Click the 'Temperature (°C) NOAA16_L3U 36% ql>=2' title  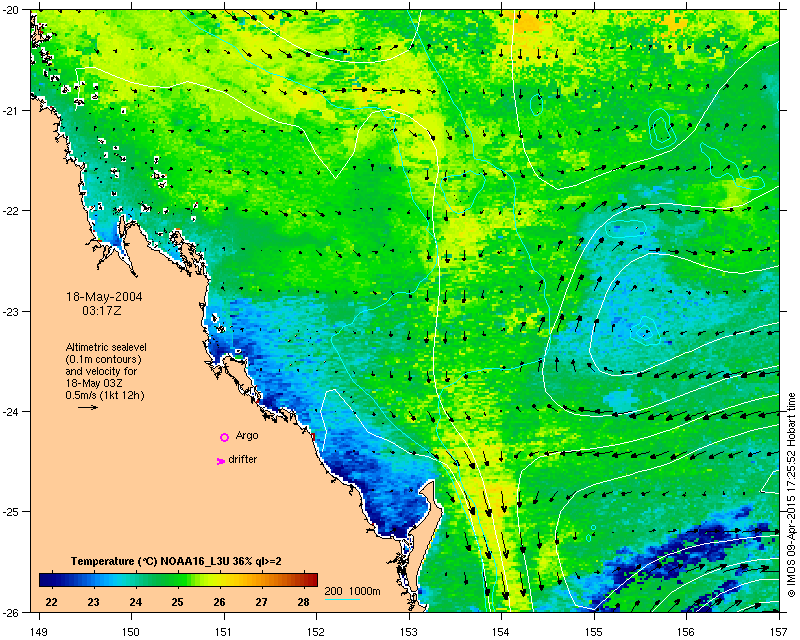(x=176, y=561)
